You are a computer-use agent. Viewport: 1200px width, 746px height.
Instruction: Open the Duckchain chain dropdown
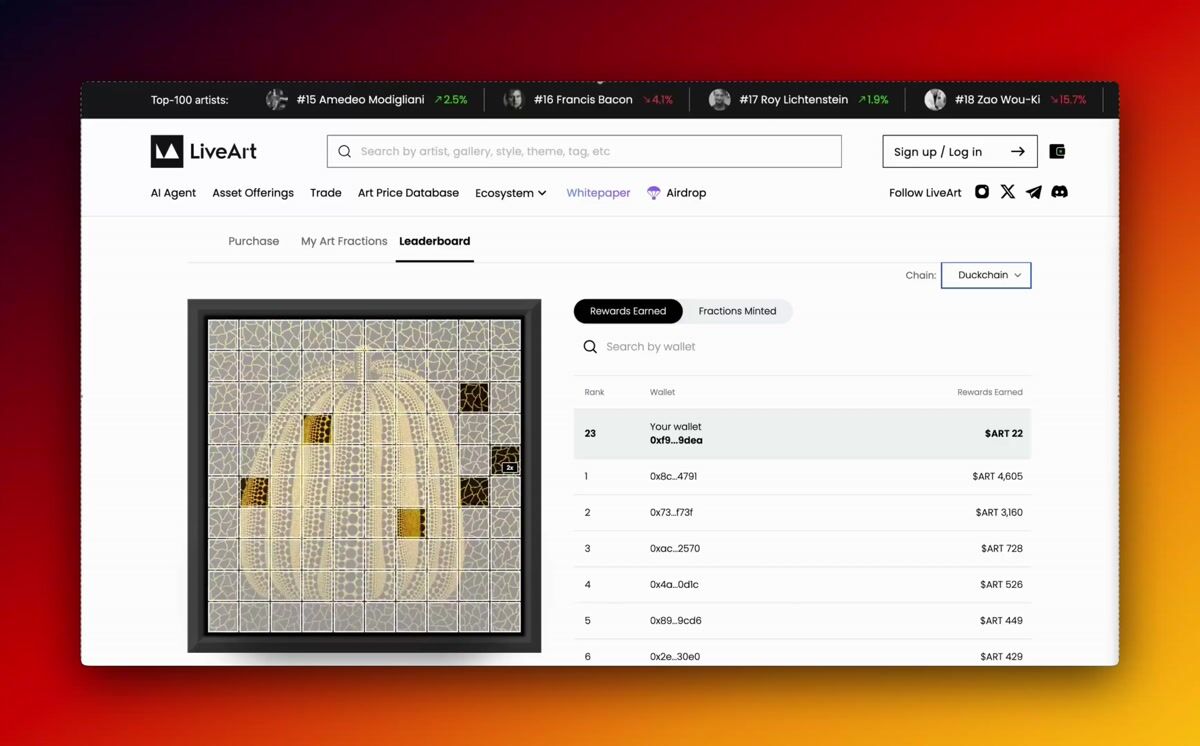click(986, 275)
